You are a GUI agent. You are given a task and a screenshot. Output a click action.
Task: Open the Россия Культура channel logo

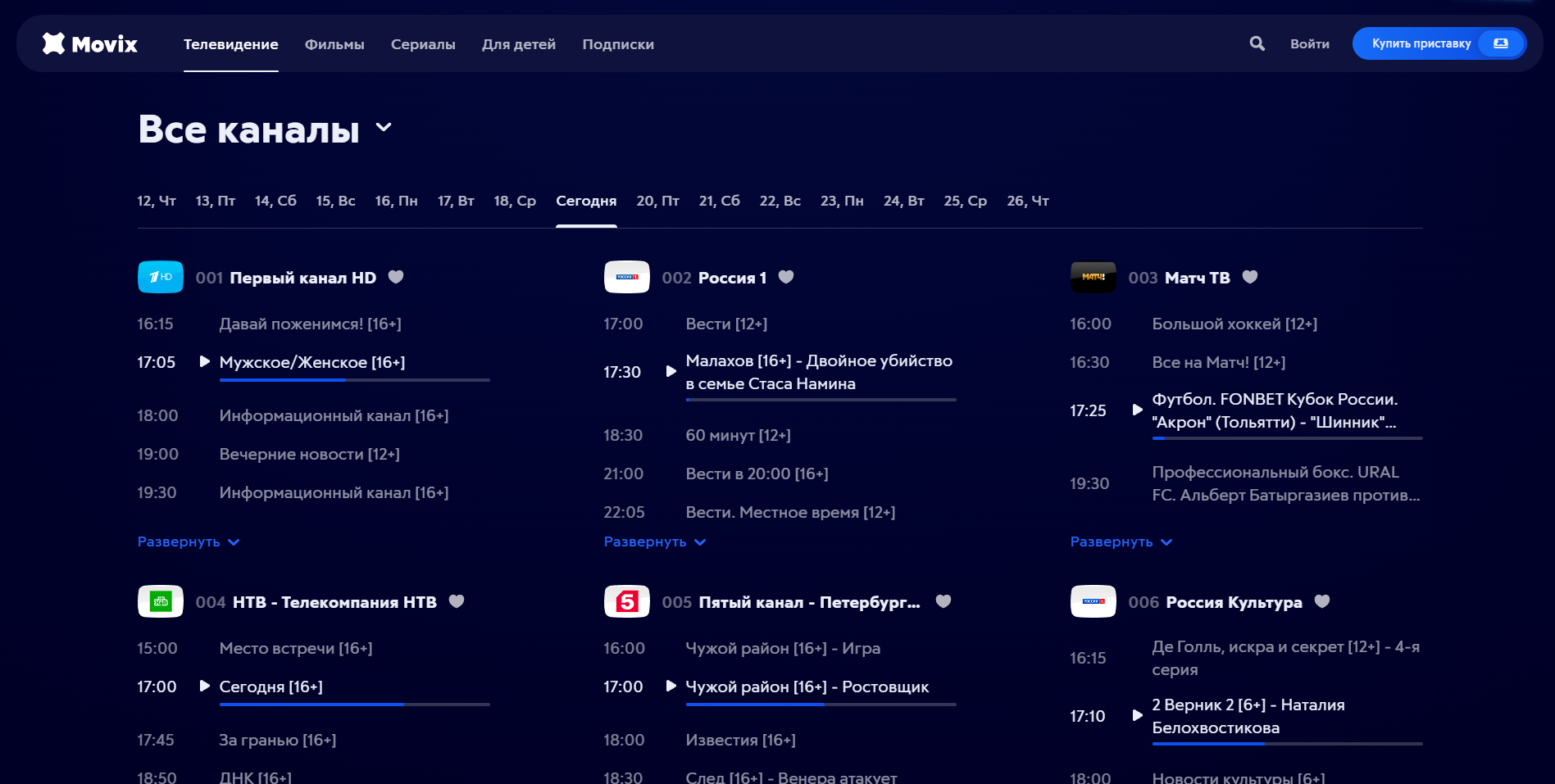point(1094,601)
